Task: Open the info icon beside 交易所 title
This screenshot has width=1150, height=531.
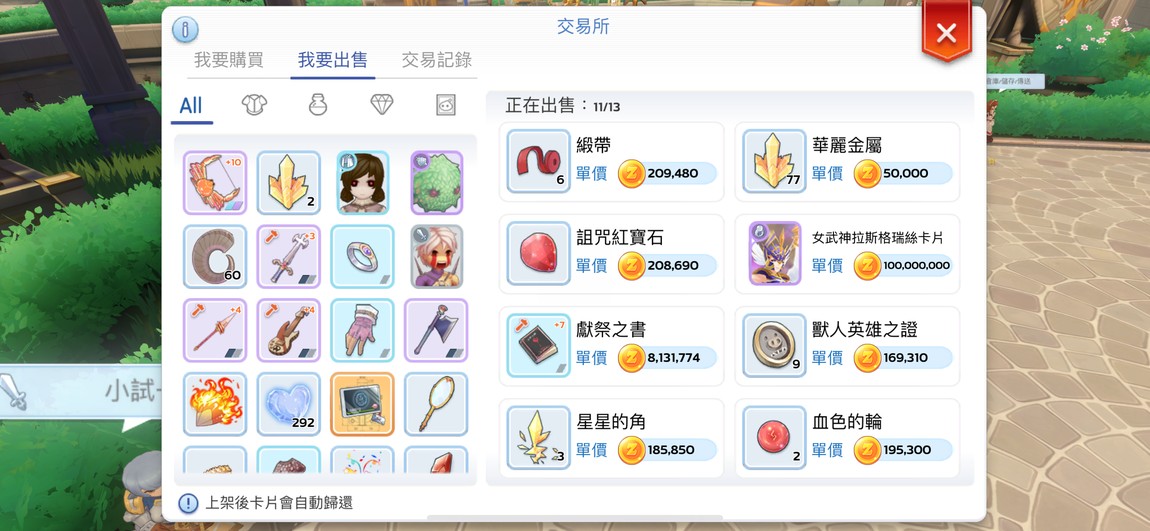Action: [x=186, y=30]
